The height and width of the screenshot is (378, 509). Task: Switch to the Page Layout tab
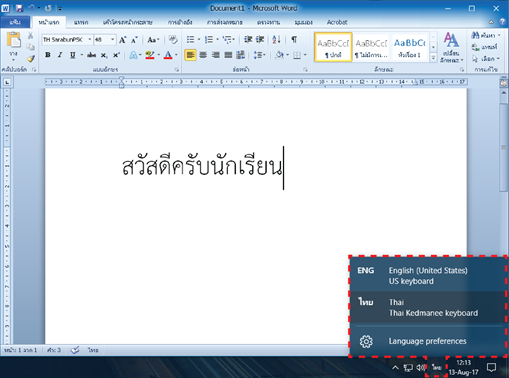(128, 22)
